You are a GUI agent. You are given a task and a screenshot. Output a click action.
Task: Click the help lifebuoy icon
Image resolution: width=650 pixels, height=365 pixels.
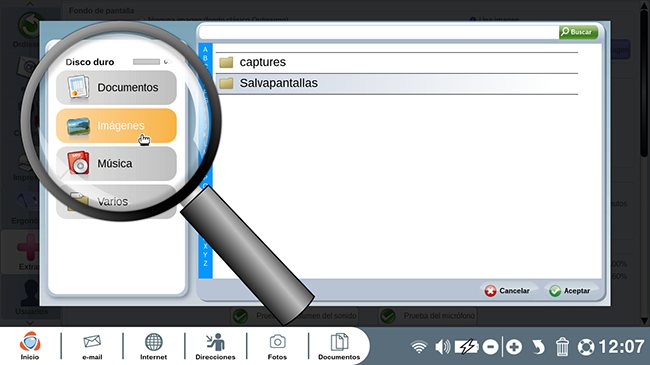click(586, 347)
